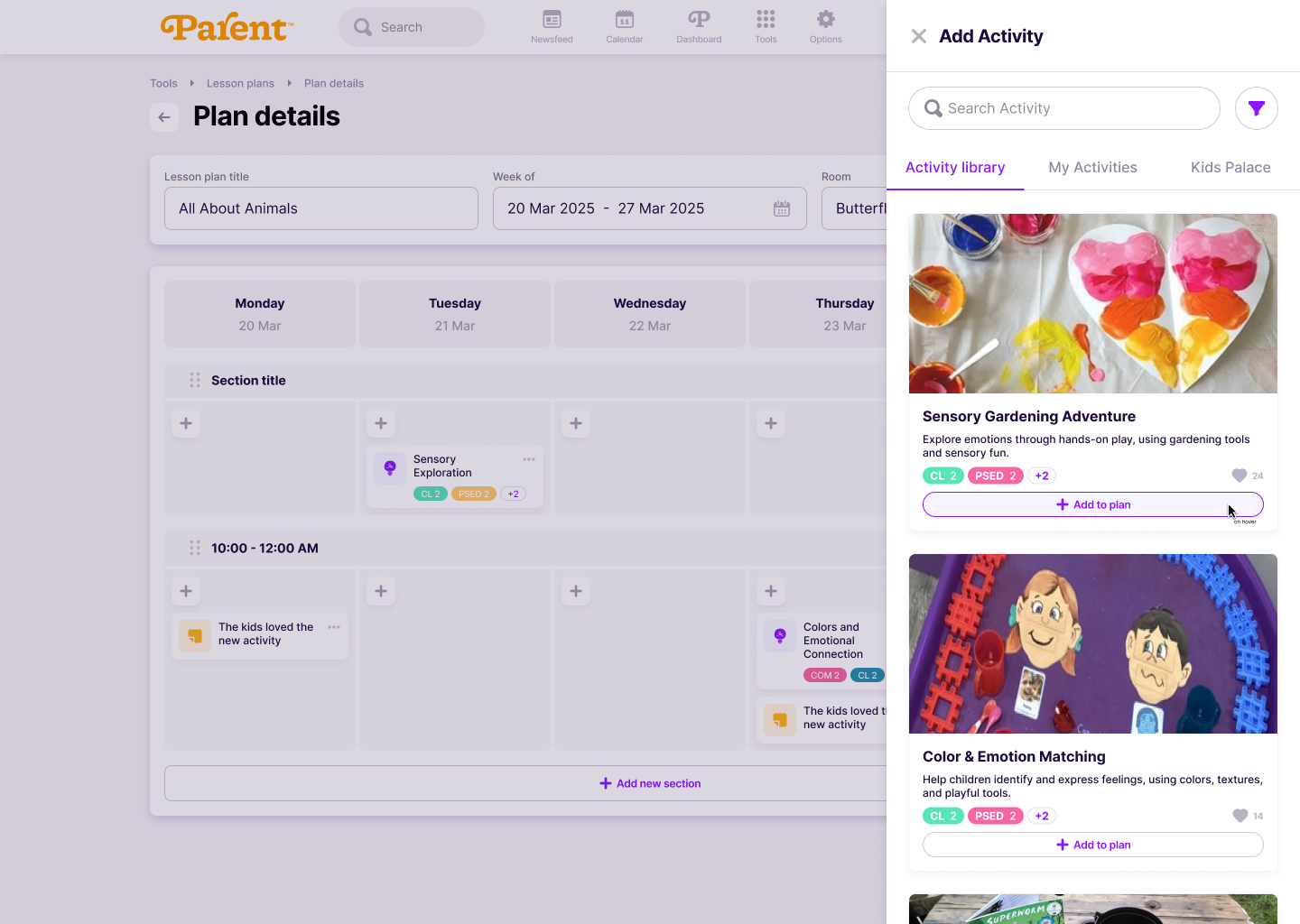Open Calendar from top navigation
The image size is (1300, 924).
click(x=624, y=27)
